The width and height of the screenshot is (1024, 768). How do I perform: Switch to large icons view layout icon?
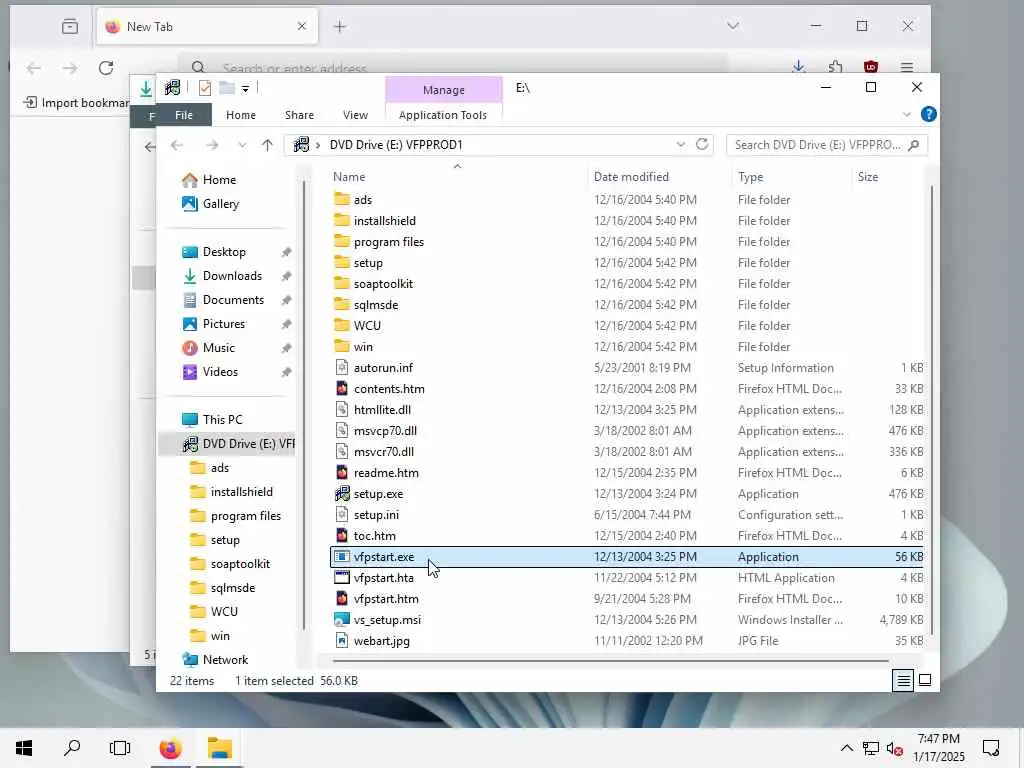(925, 680)
